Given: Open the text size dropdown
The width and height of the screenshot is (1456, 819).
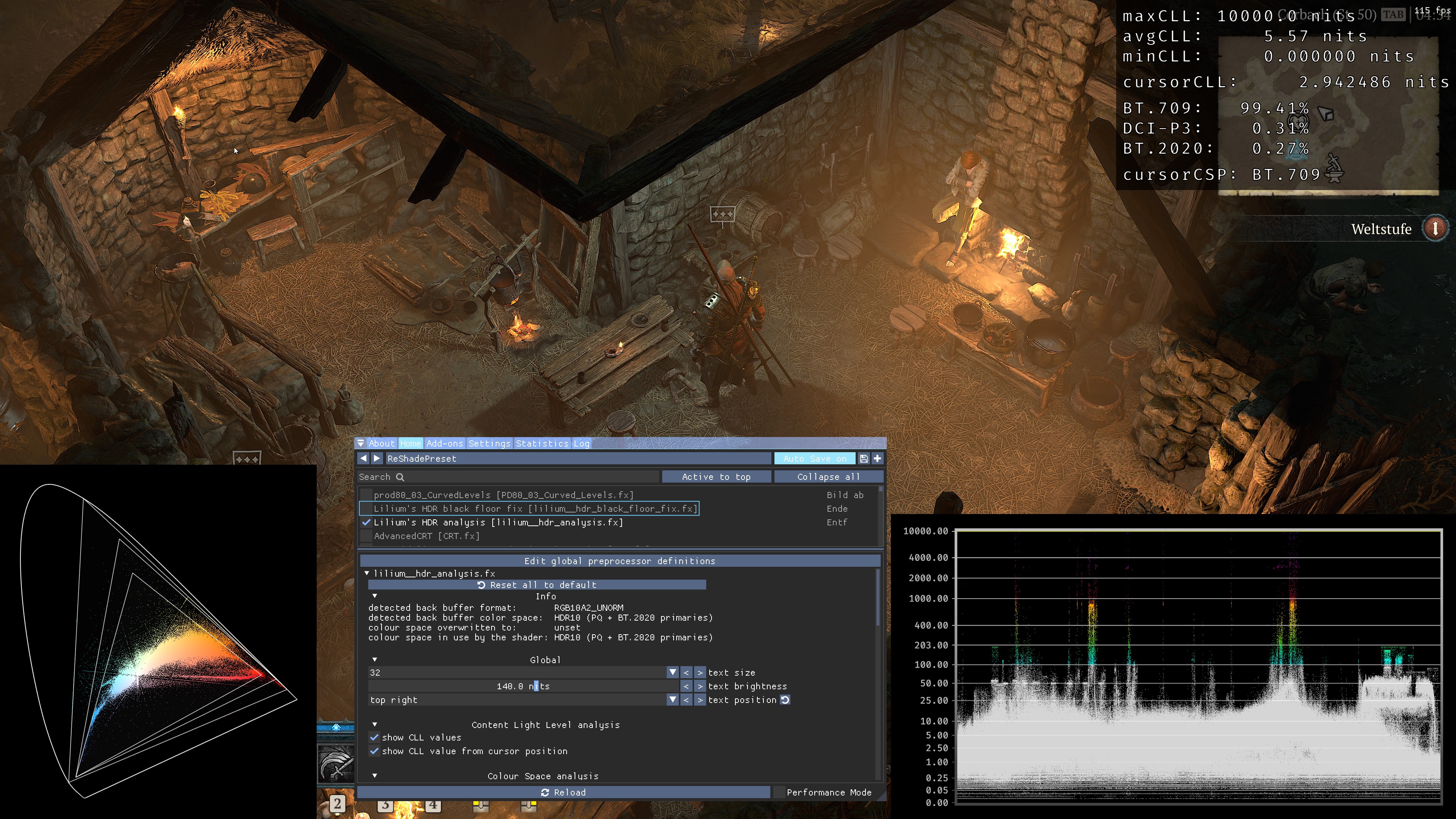Looking at the screenshot, I should tap(672, 672).
